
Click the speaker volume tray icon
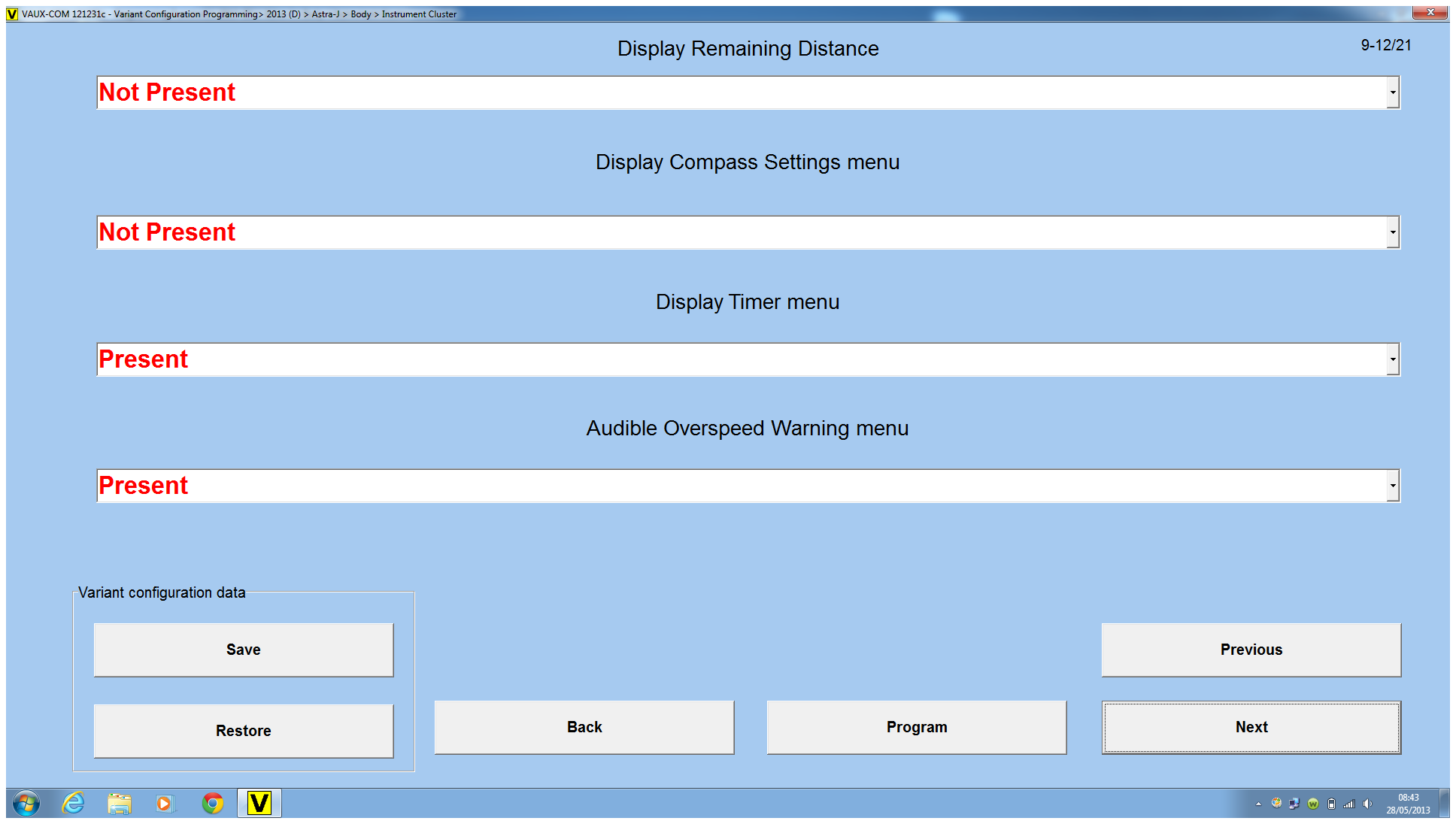1367,804
